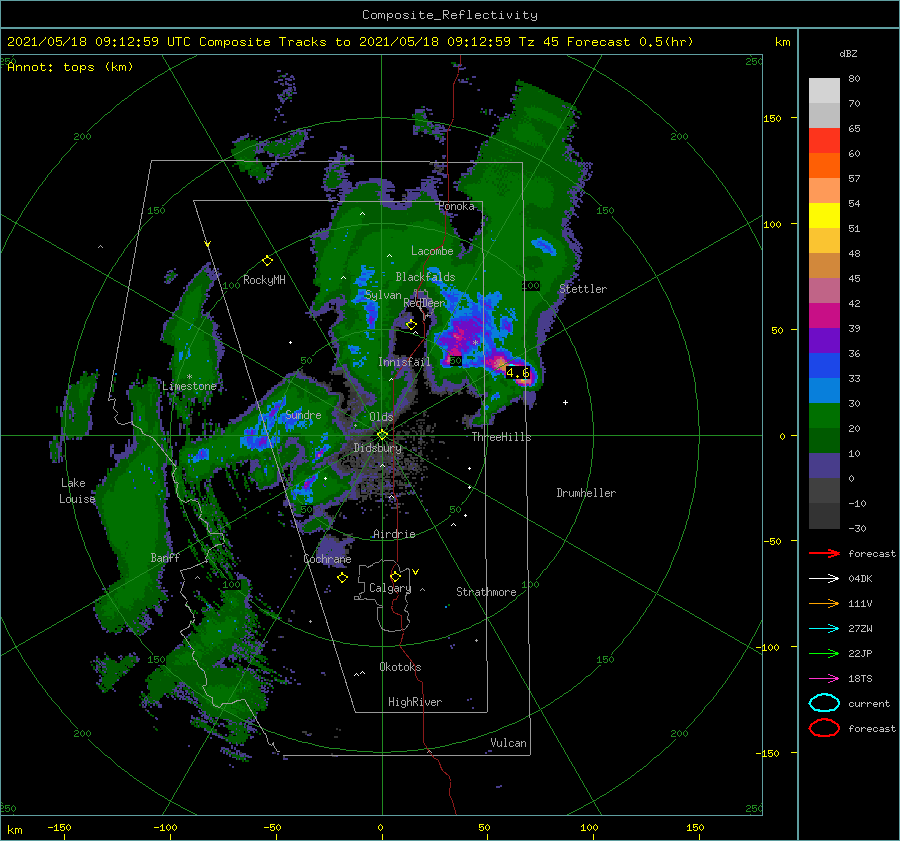This screenshot has width=900, height=841.
Task: Click the Strathmore city label
Action: [486, 592]
